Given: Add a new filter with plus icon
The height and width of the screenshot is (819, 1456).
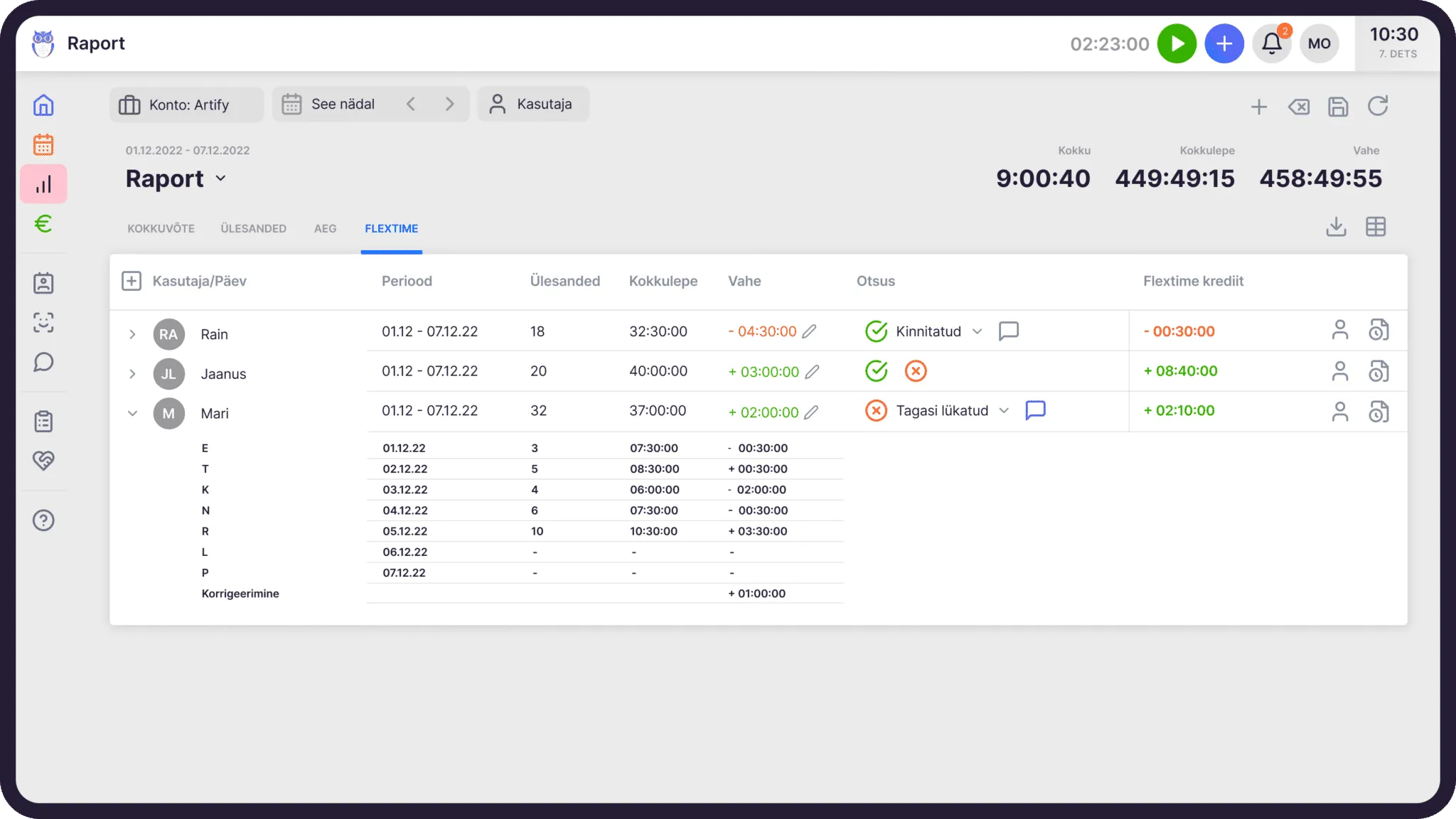Looking at the screenshot, I should [1259, 107].
